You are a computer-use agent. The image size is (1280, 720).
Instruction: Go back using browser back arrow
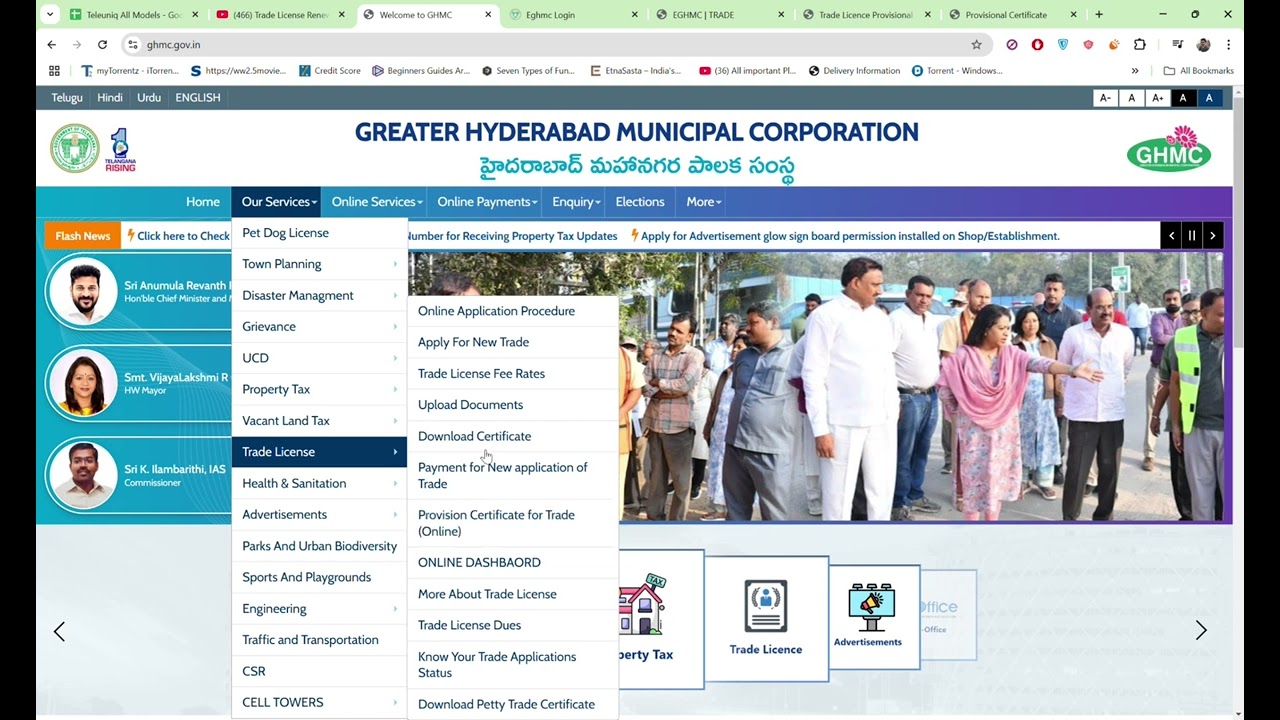tap(52, 45)
